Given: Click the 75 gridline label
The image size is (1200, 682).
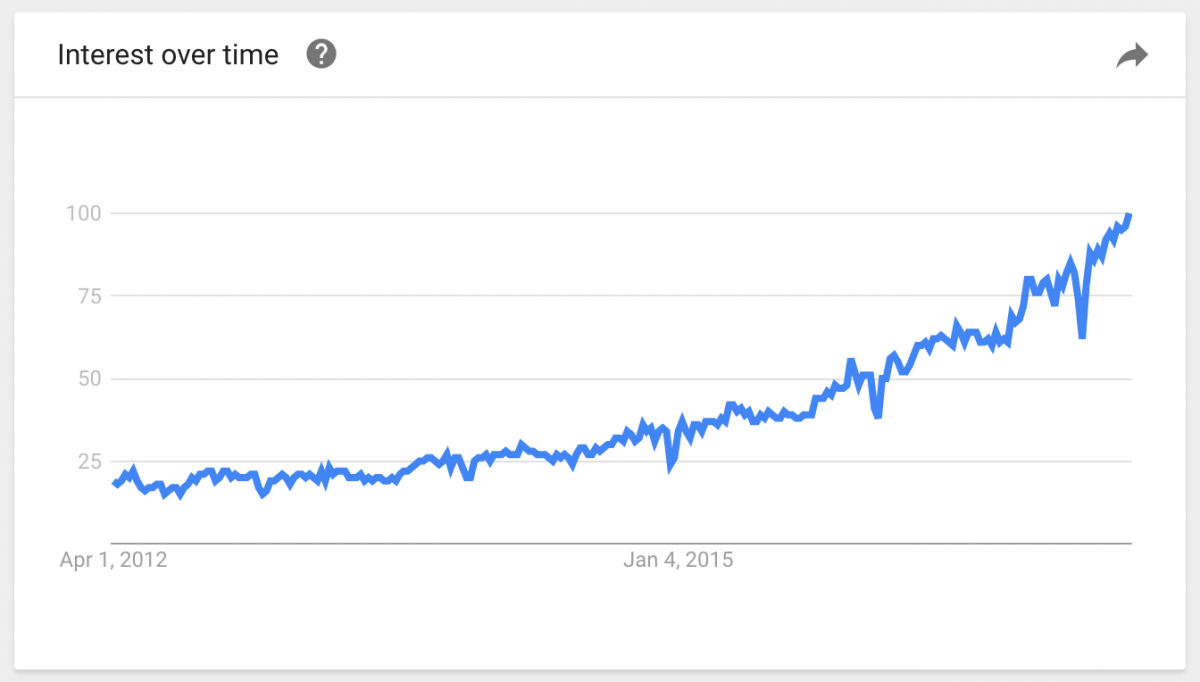Looking at the screenshot, I should click(x=90, y=296).
